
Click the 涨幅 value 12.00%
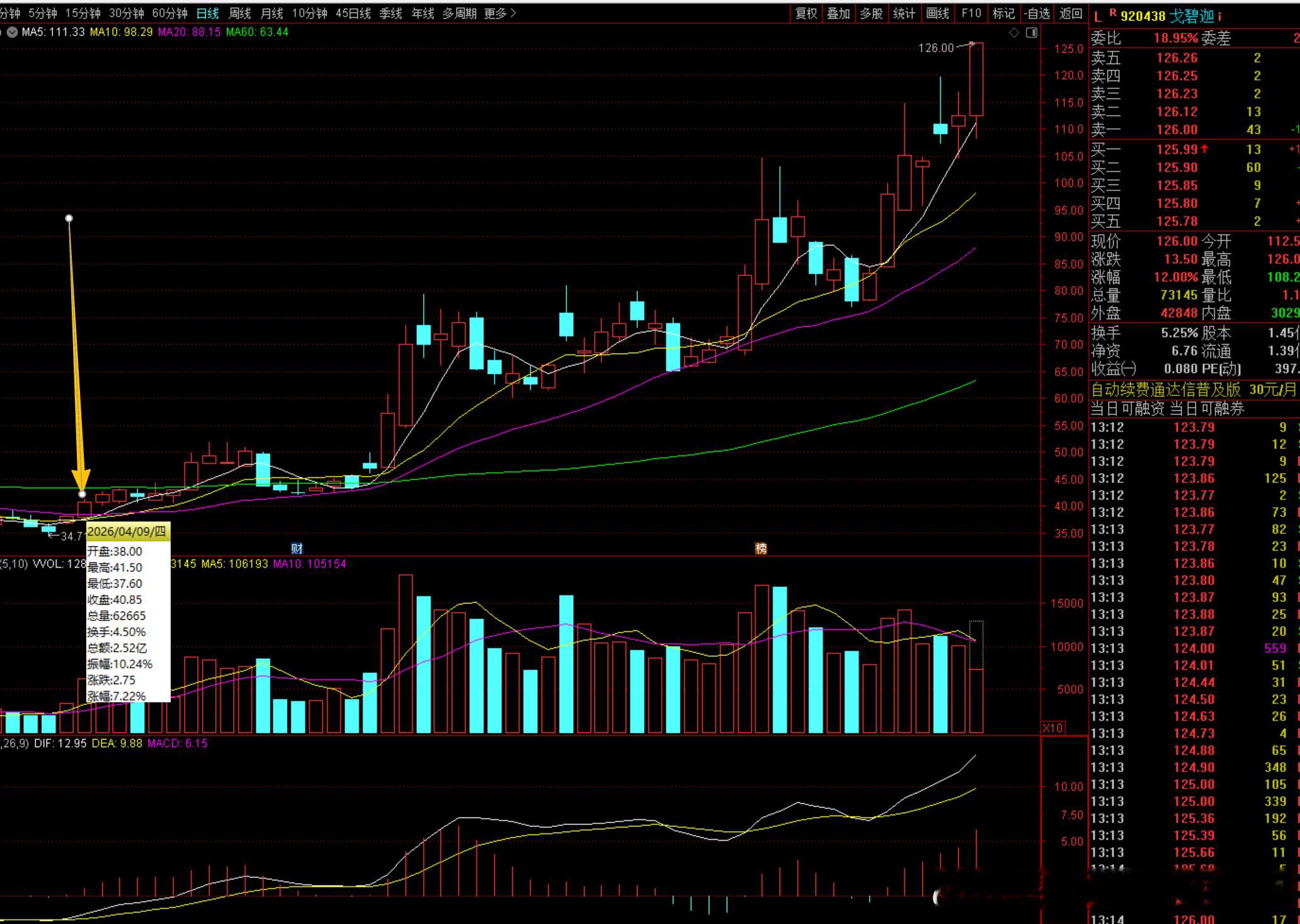pyautogui.click(x=1176, y=277)
